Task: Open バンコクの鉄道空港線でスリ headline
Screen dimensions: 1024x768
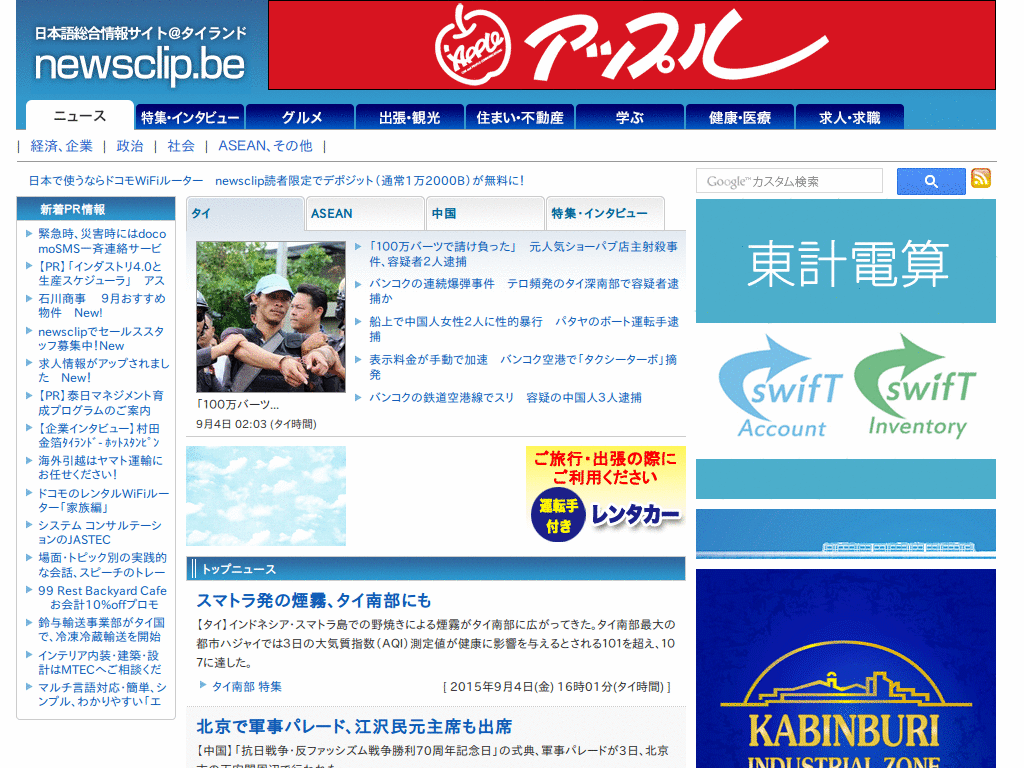Action: [505, 398]
